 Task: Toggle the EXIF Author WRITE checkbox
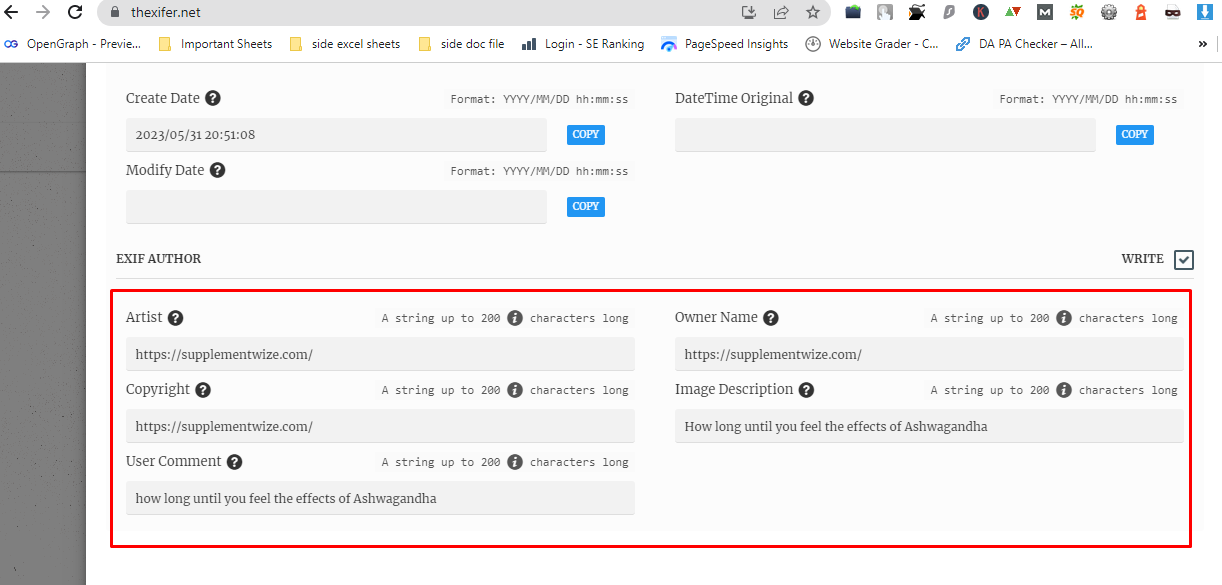click(1184, 260)
